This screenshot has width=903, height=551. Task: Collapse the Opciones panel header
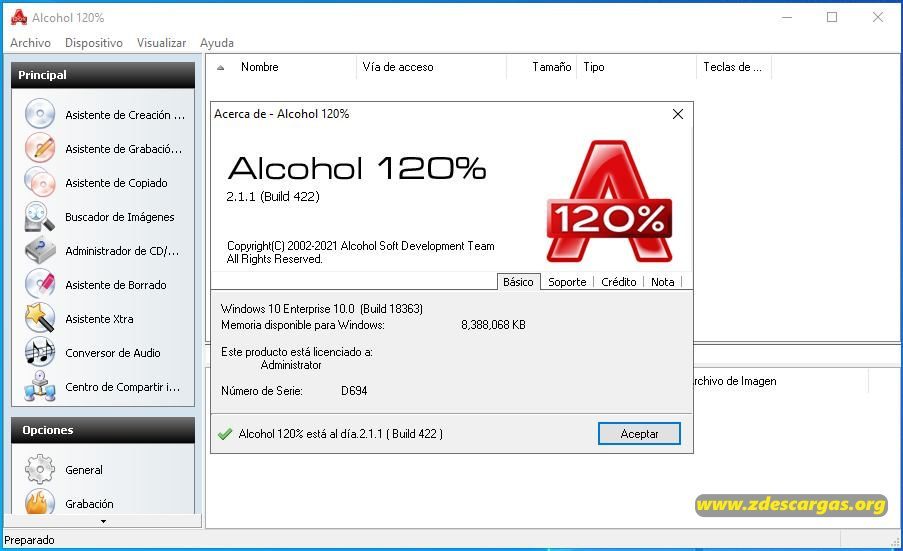[x=103, y=430]
